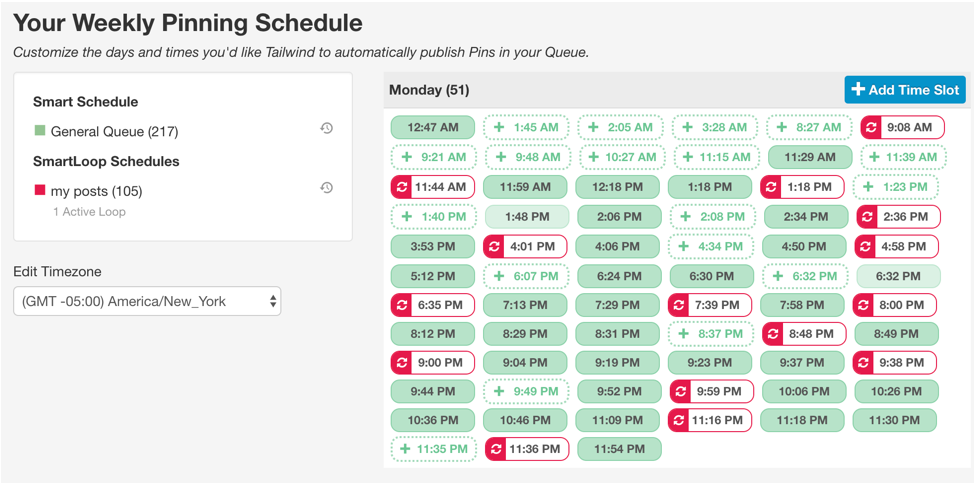Screen dimensions: 974x483
Task: Toggle the 12:47 AM time slot
Action: click(x=433, y=127)
